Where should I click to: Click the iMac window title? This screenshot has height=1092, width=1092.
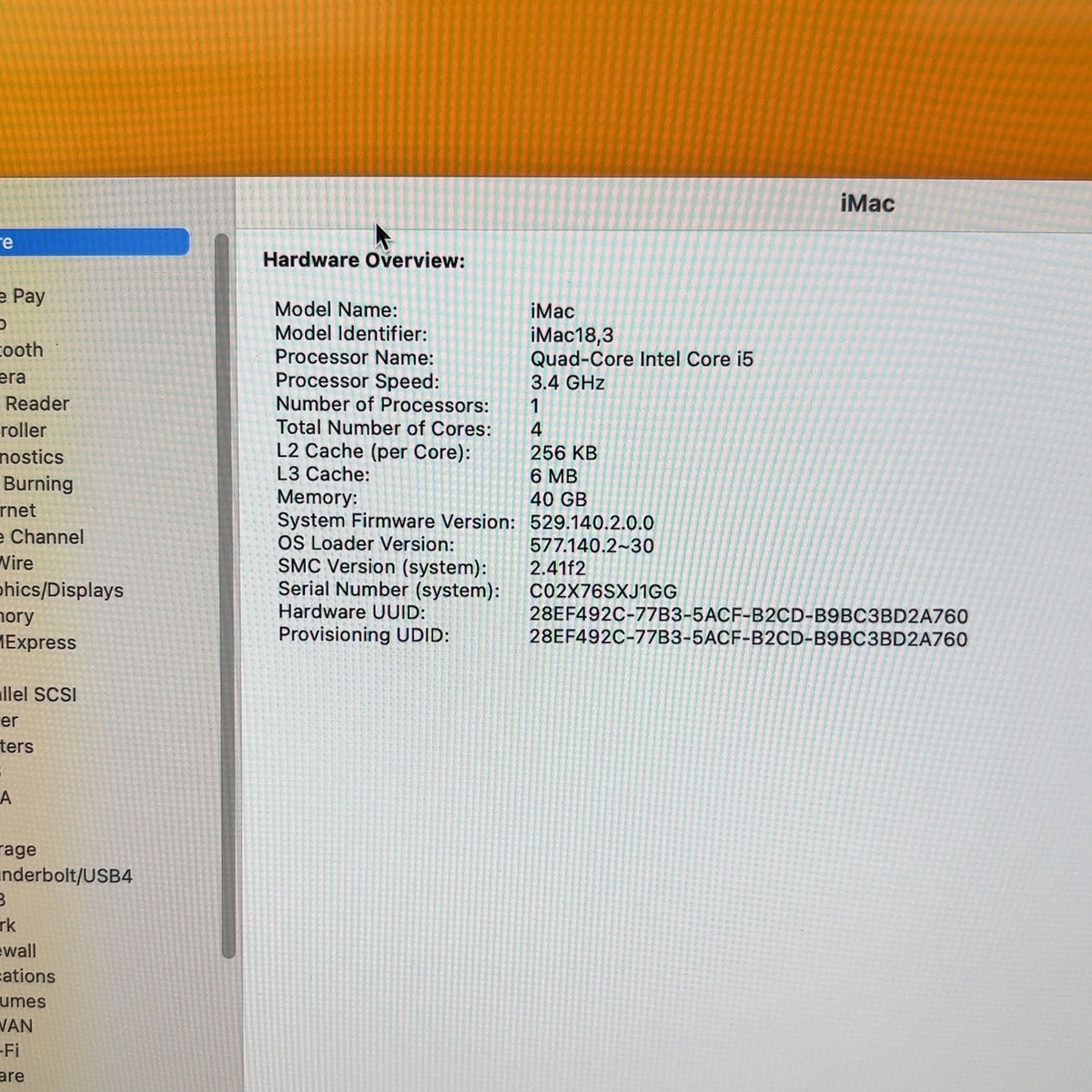(867, 203)
